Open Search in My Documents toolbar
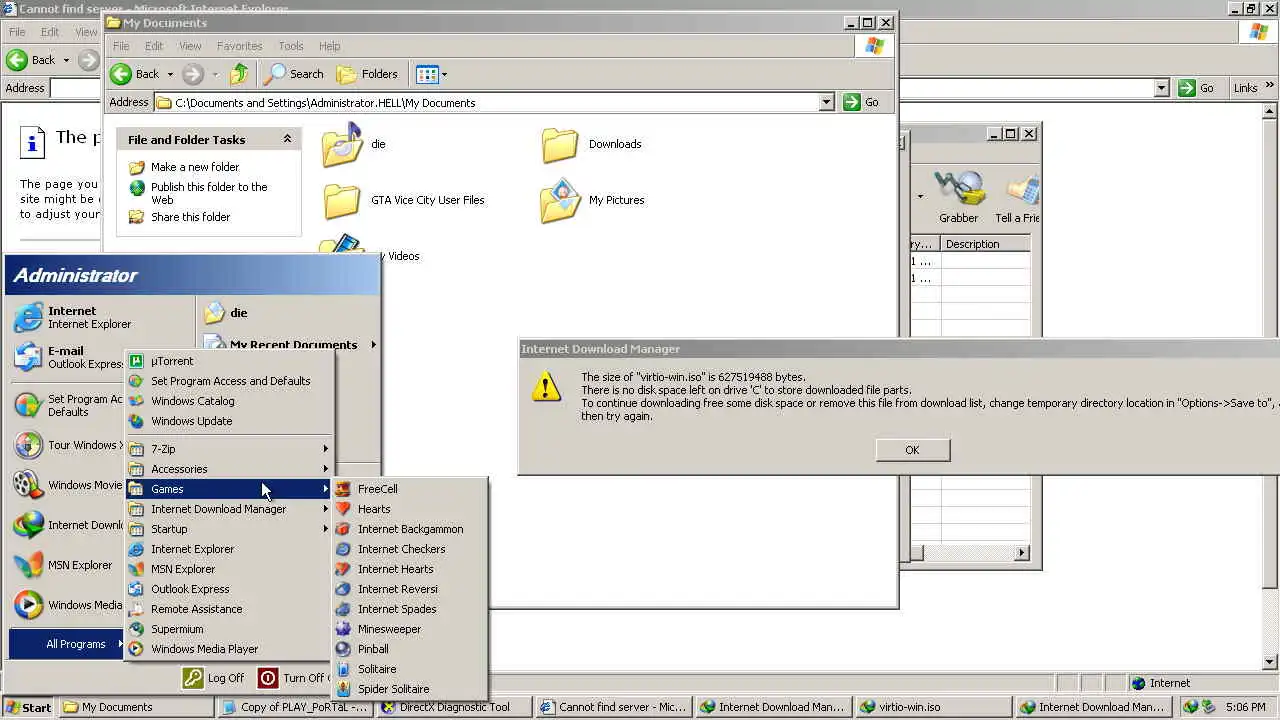 tap(294, 74)
